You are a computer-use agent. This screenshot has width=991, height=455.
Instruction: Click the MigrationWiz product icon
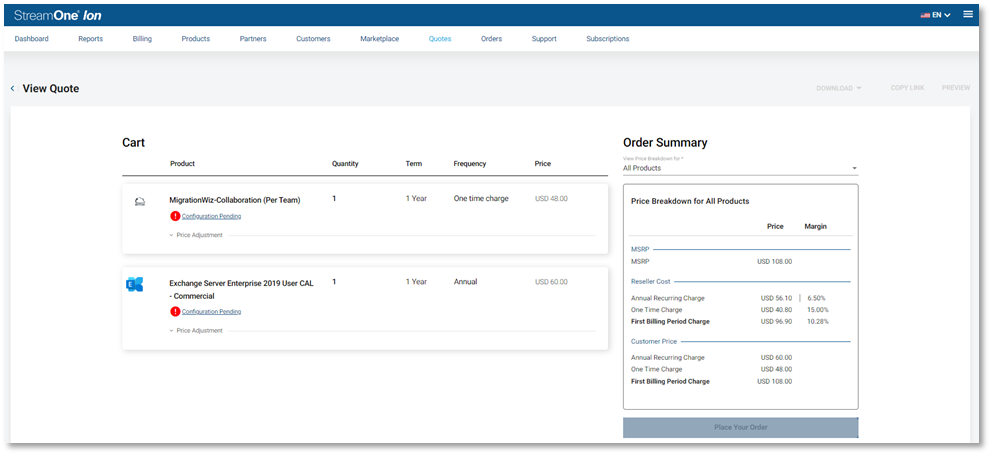pyautogui.click(x=140, y=202)
